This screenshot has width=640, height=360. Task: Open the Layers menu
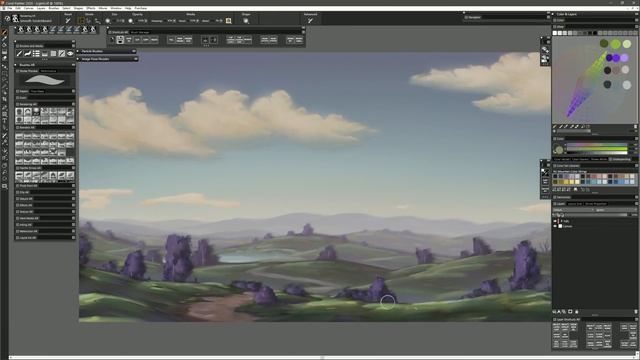(x=41, y=8)
